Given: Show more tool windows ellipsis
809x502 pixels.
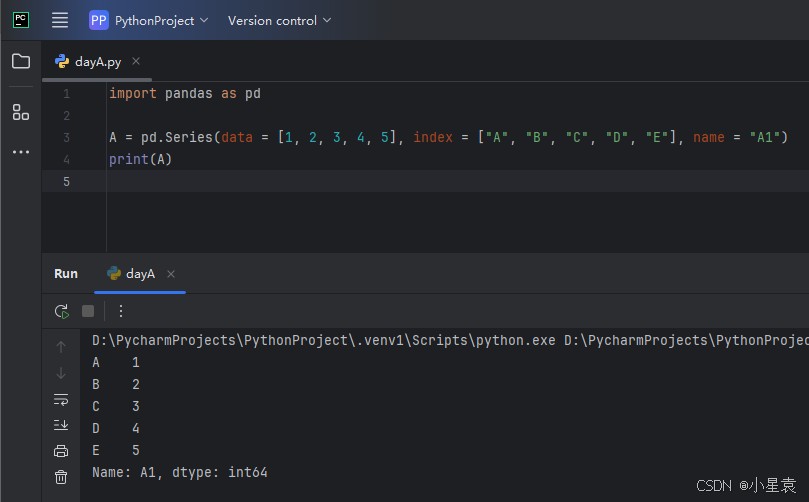Looking at the screenshot, I should 21,152.
